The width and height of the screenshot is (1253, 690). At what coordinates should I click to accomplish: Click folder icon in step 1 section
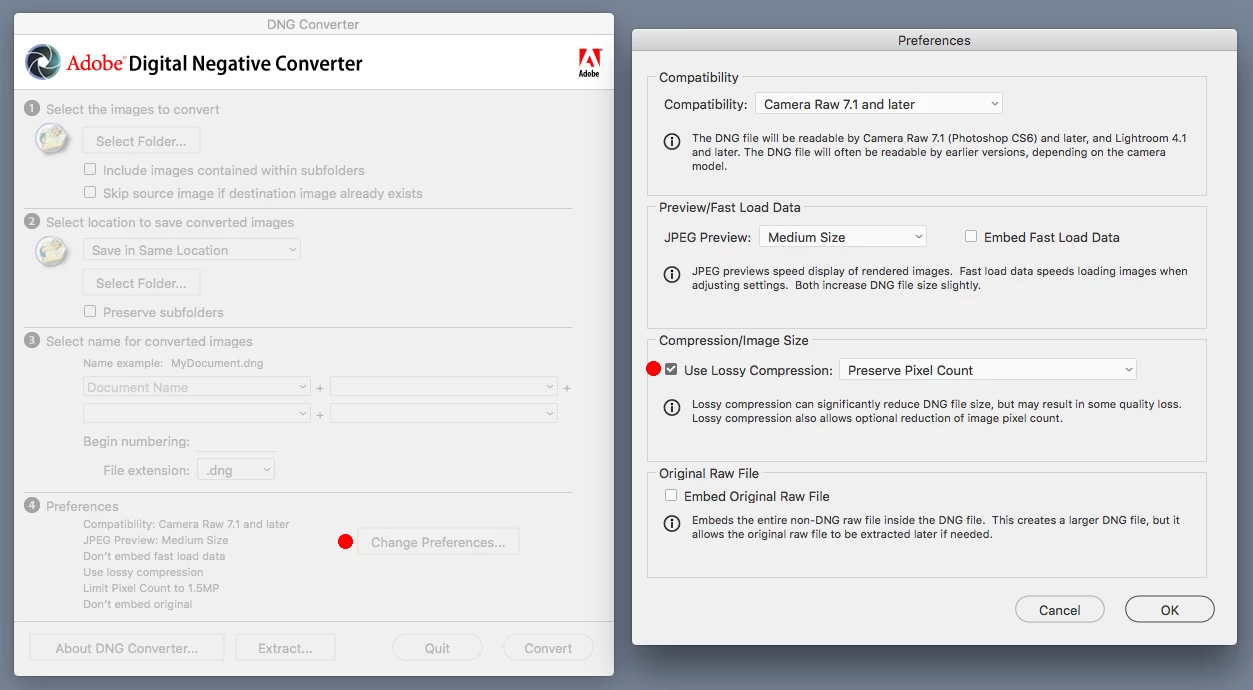click(x=52, y=139)
